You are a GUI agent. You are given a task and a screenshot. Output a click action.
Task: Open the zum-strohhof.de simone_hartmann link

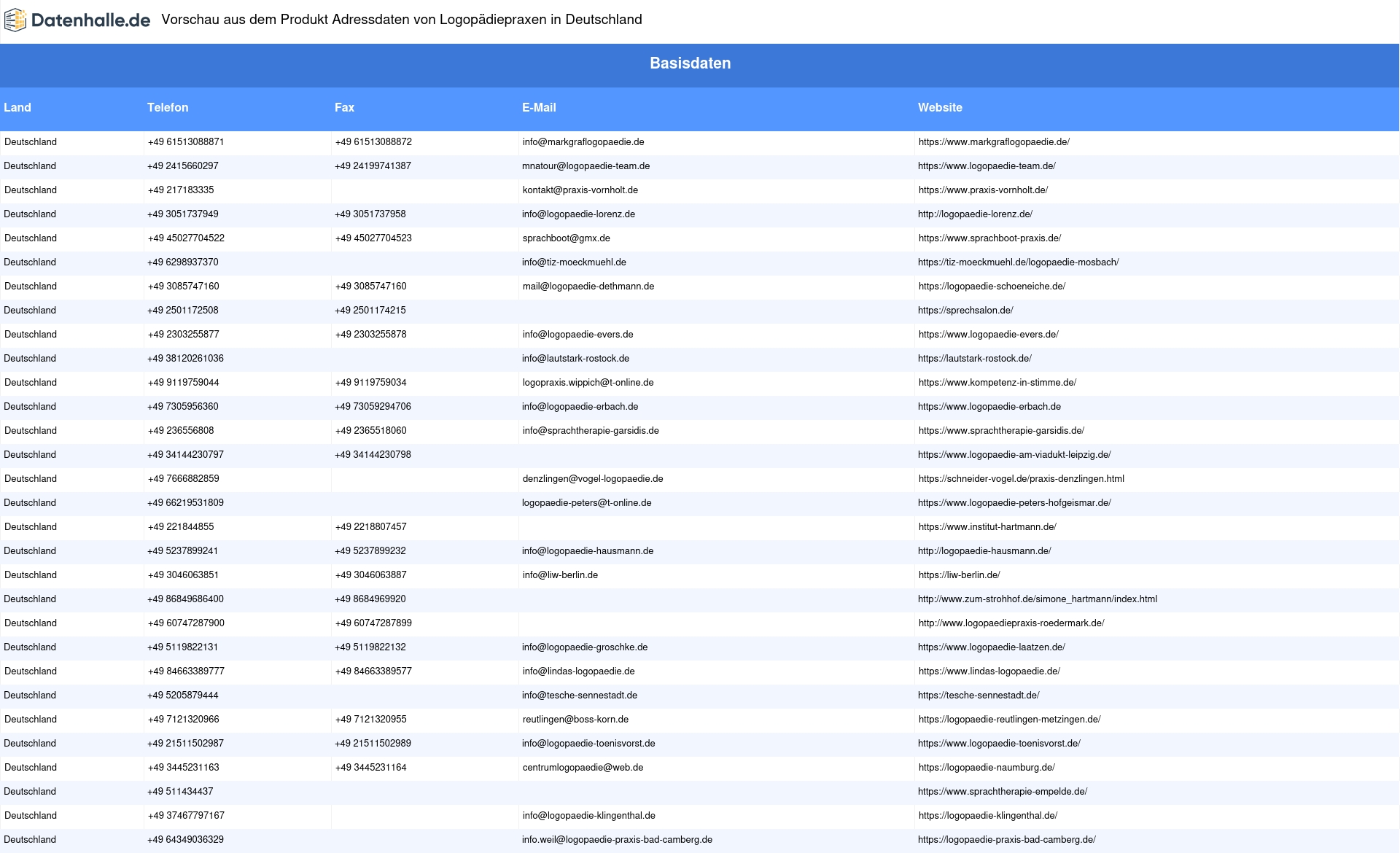pos(1038,599)
